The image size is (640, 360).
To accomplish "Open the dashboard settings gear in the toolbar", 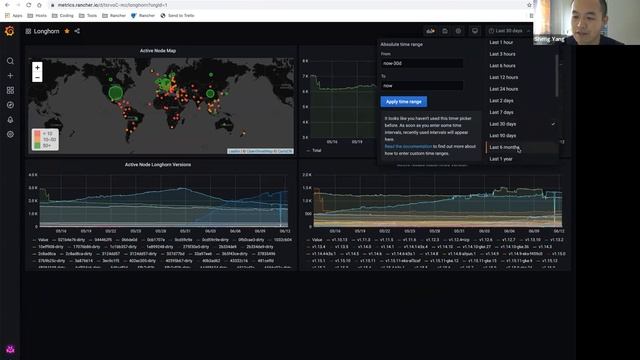I will 458,31.
